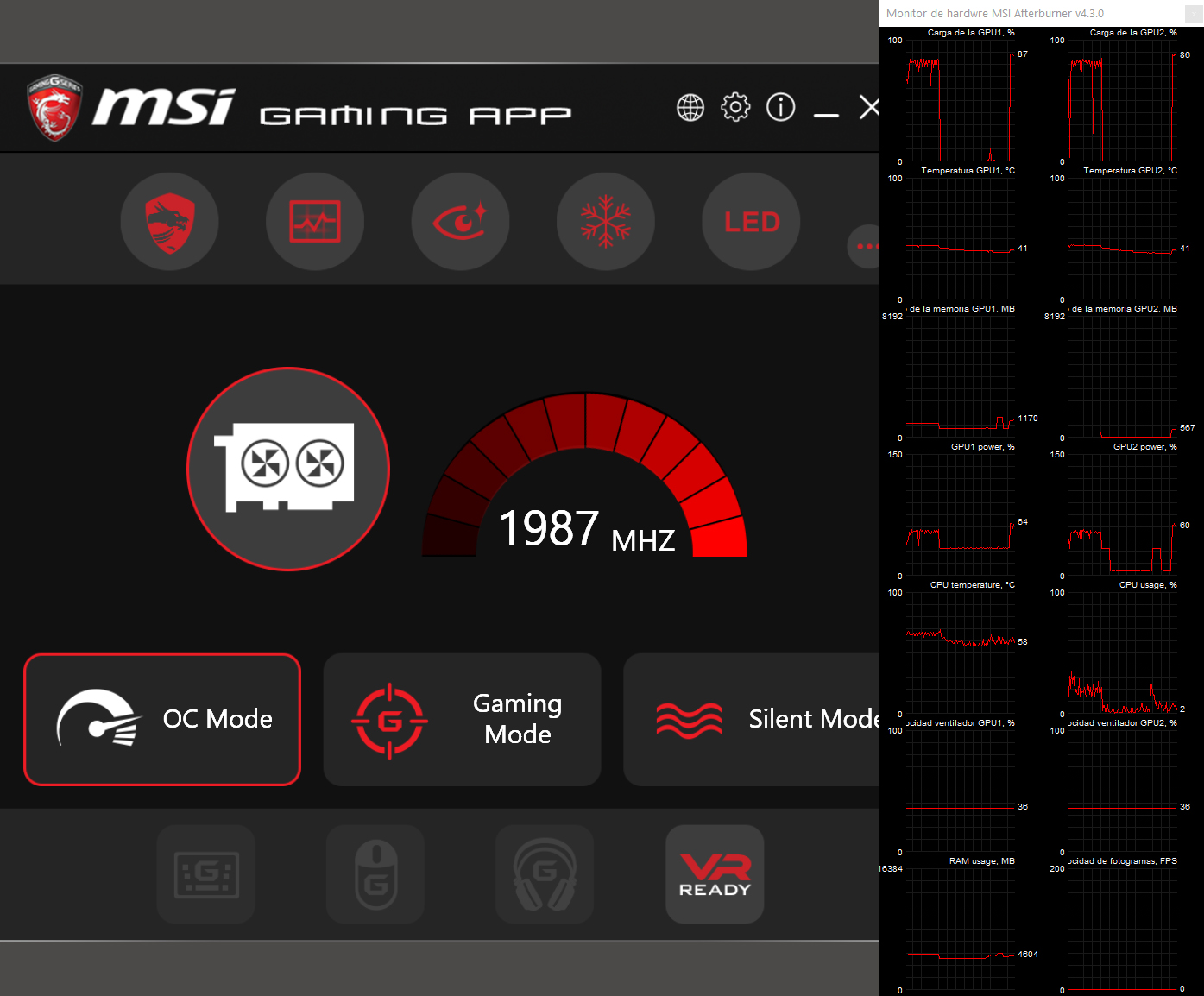Viewport: 1204px width, 996px height.
Task: Click the GPU1 memory value 1170
Action: point(1028,419)
